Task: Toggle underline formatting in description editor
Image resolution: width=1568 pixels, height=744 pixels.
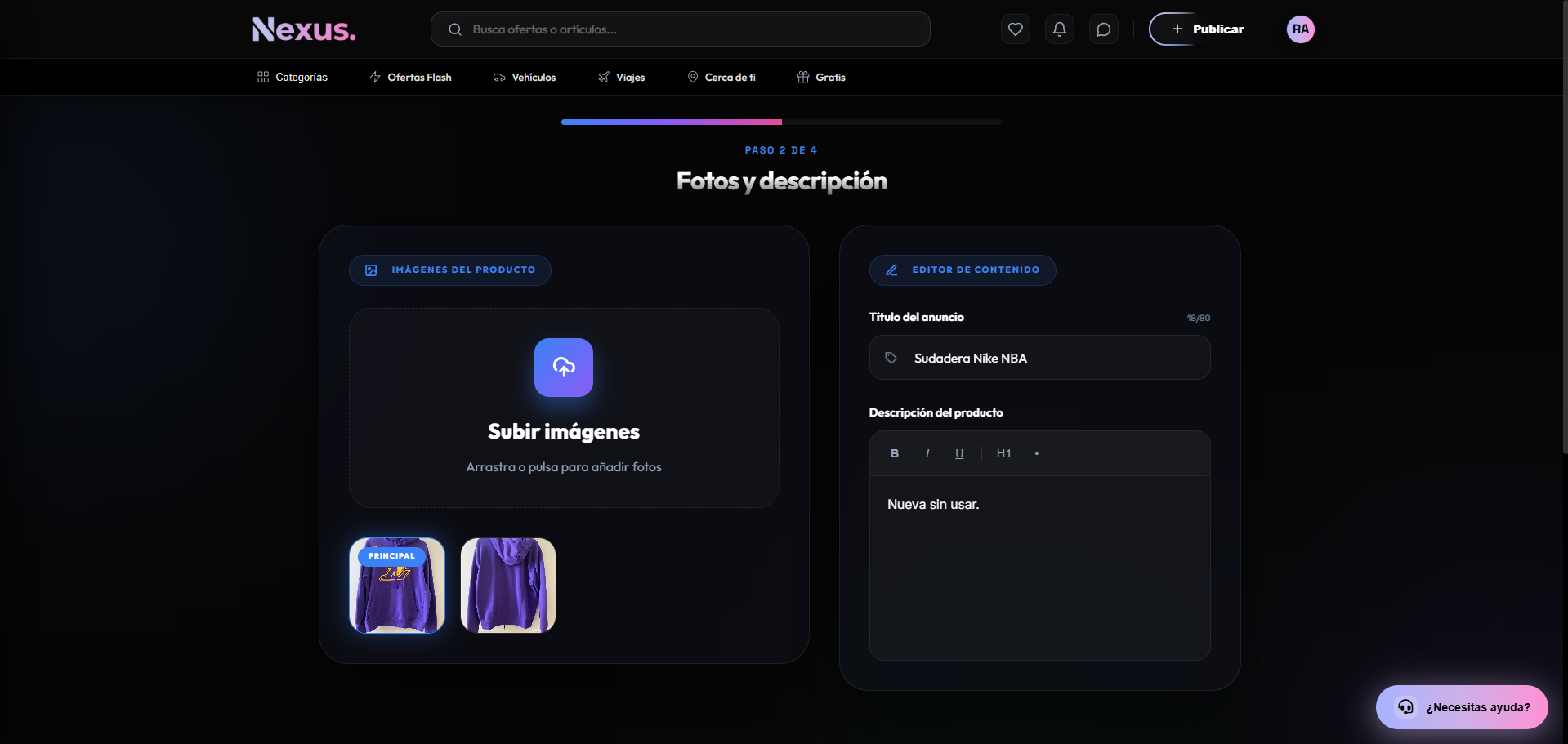Action: (959, 453)
